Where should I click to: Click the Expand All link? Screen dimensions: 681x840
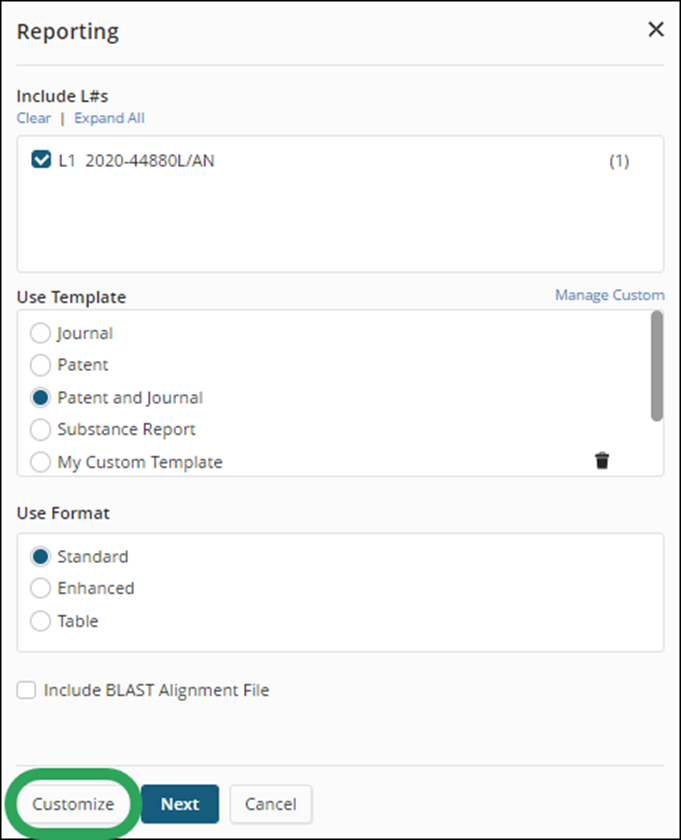click(x=109, y=118)
